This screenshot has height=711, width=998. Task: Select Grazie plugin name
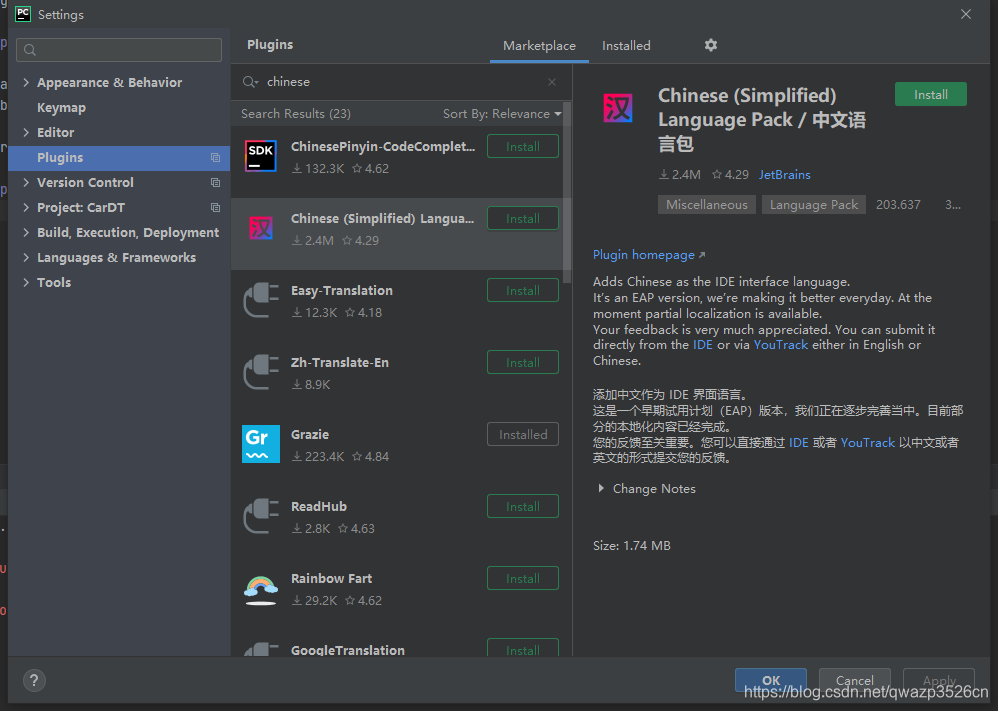[x=310, y=434]
